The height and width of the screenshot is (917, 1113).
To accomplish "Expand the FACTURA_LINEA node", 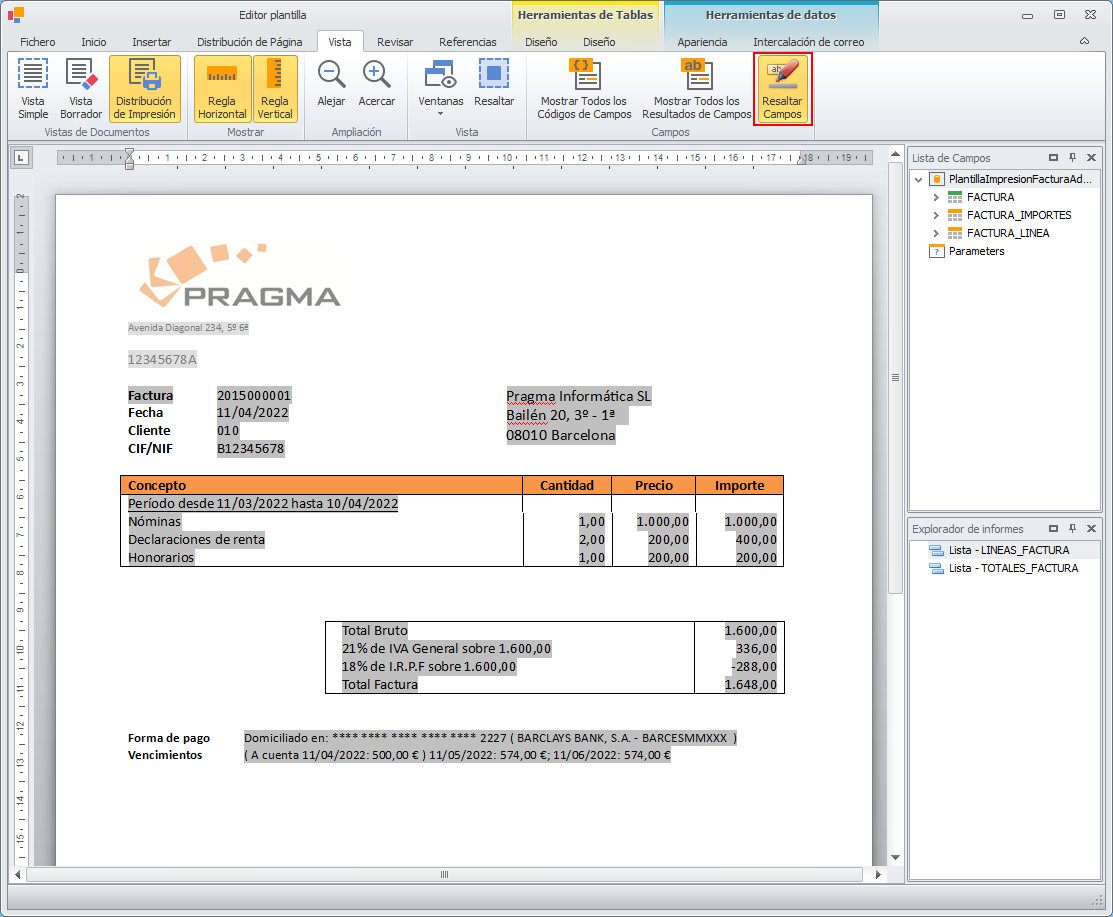I will coord(936,233).
